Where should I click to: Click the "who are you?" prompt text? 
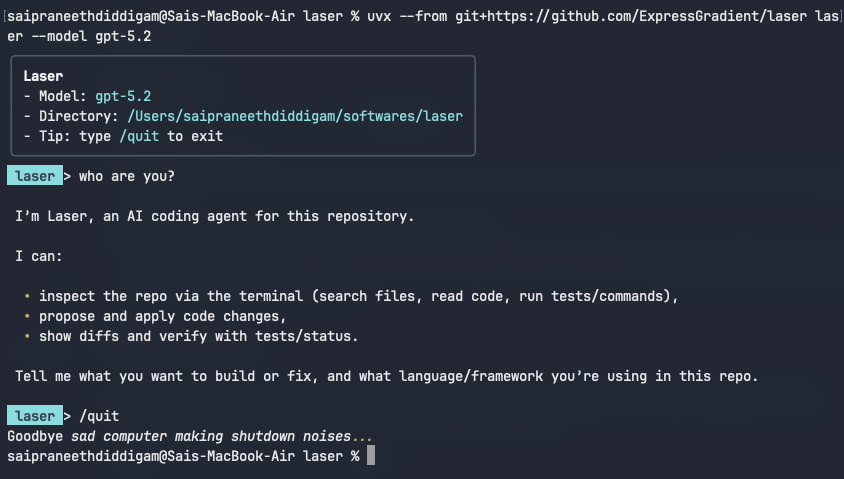point(123,176)
